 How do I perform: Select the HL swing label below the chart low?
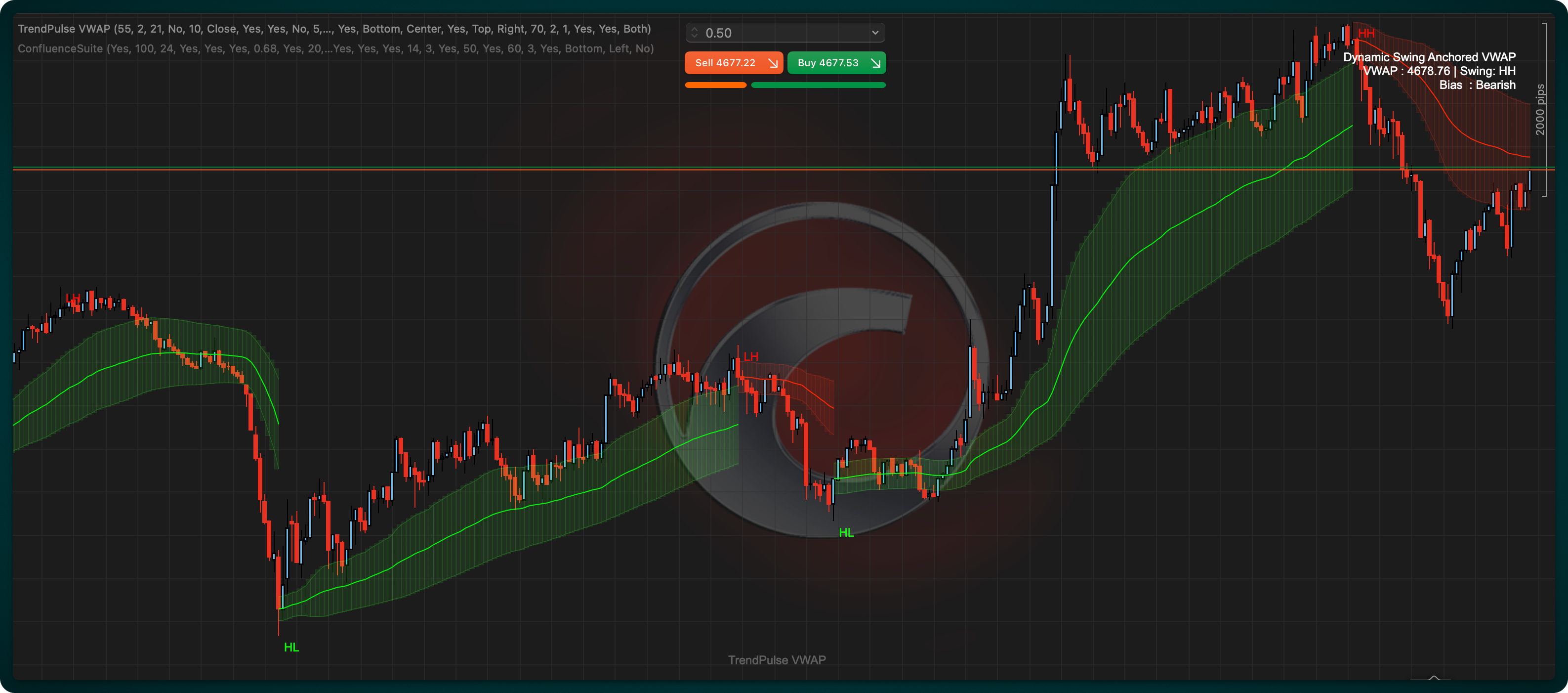tap(291, 647)
